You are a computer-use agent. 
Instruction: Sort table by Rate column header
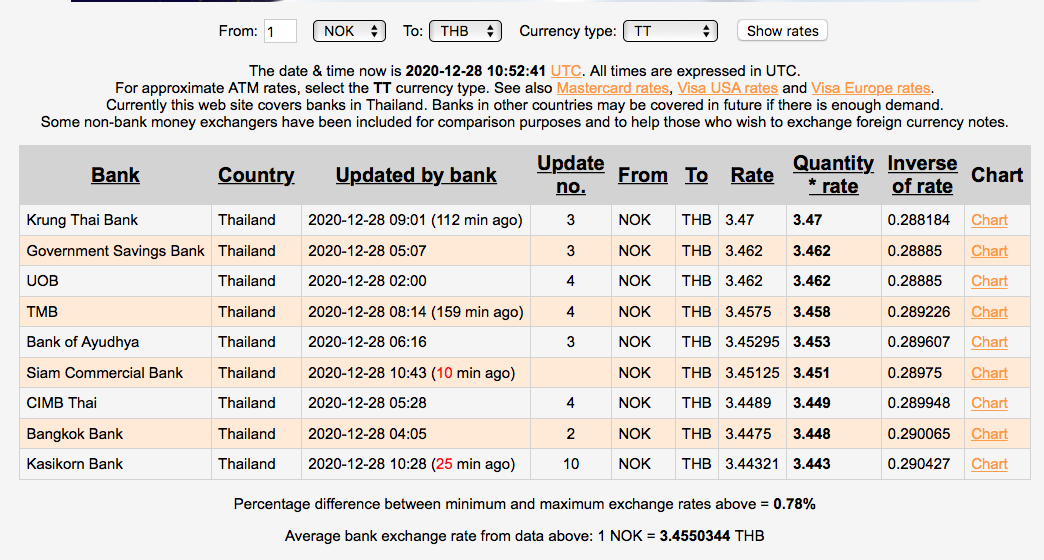coord(752,175)
